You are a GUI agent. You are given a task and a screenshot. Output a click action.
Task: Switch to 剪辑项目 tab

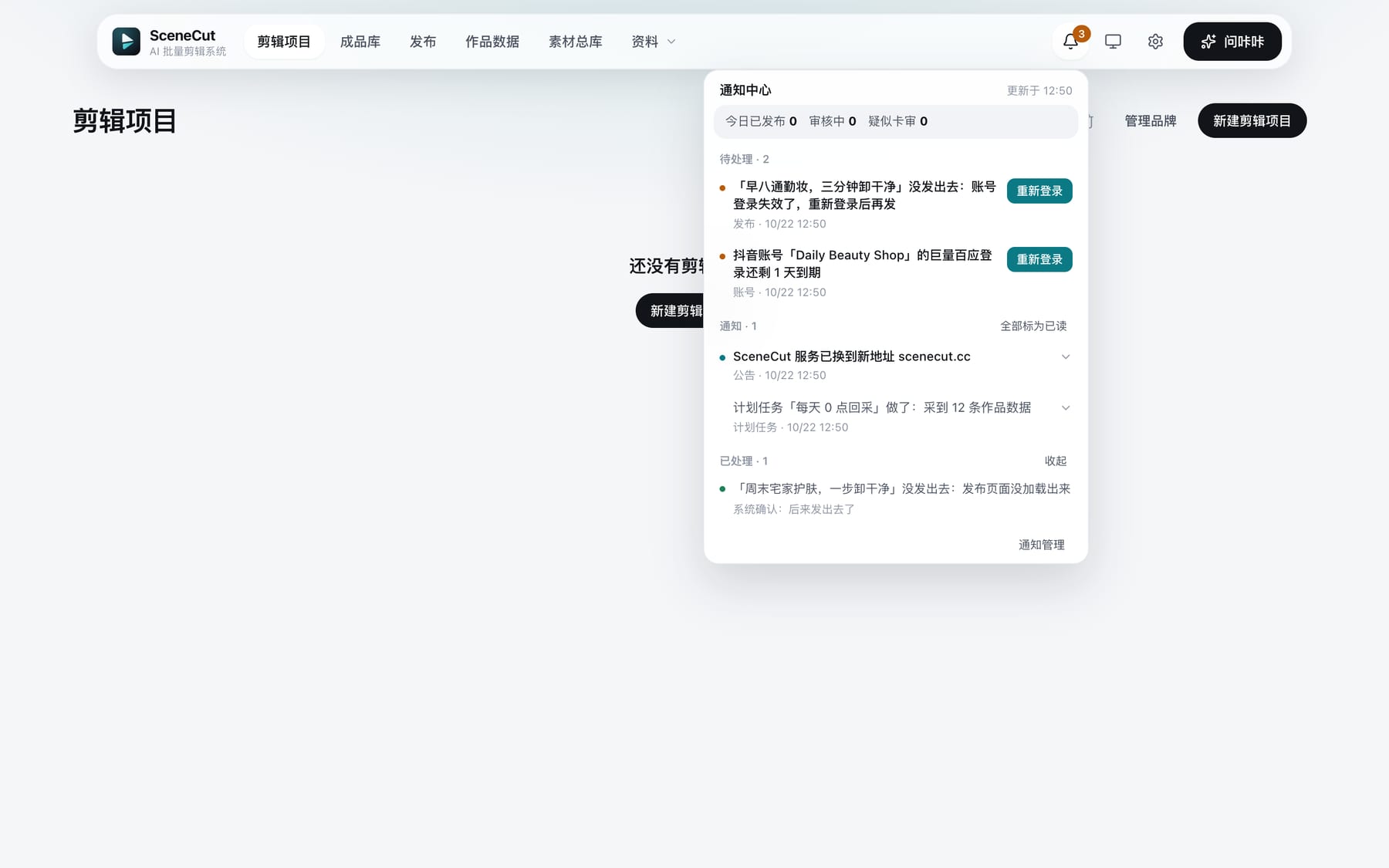(x=284, y=42)
